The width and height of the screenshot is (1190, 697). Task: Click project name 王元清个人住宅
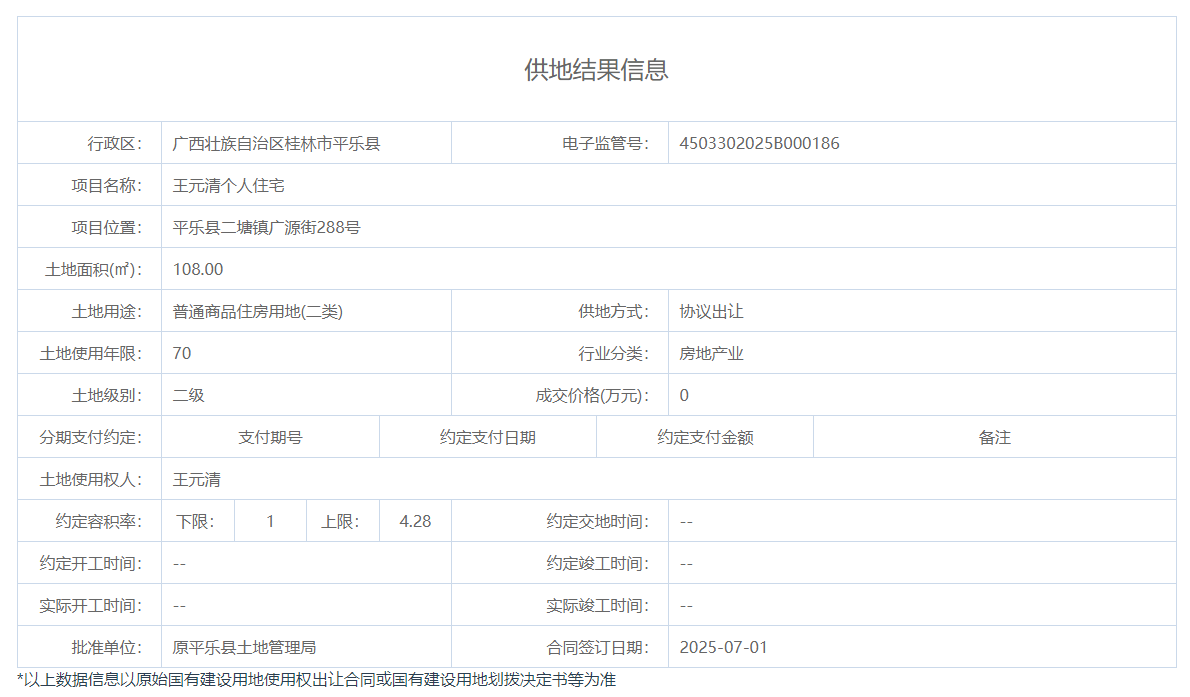click(x=229, y=185)
